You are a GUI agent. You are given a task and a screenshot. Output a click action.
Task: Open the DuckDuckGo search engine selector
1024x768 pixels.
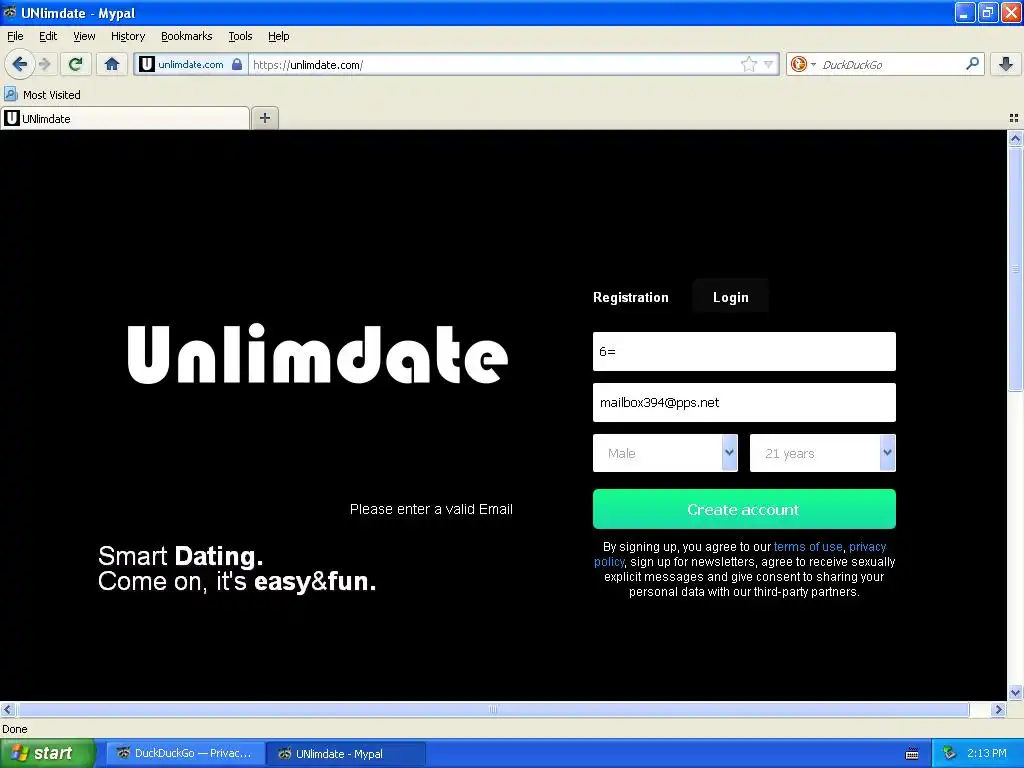pyautogui.click(x=803, y=64)
